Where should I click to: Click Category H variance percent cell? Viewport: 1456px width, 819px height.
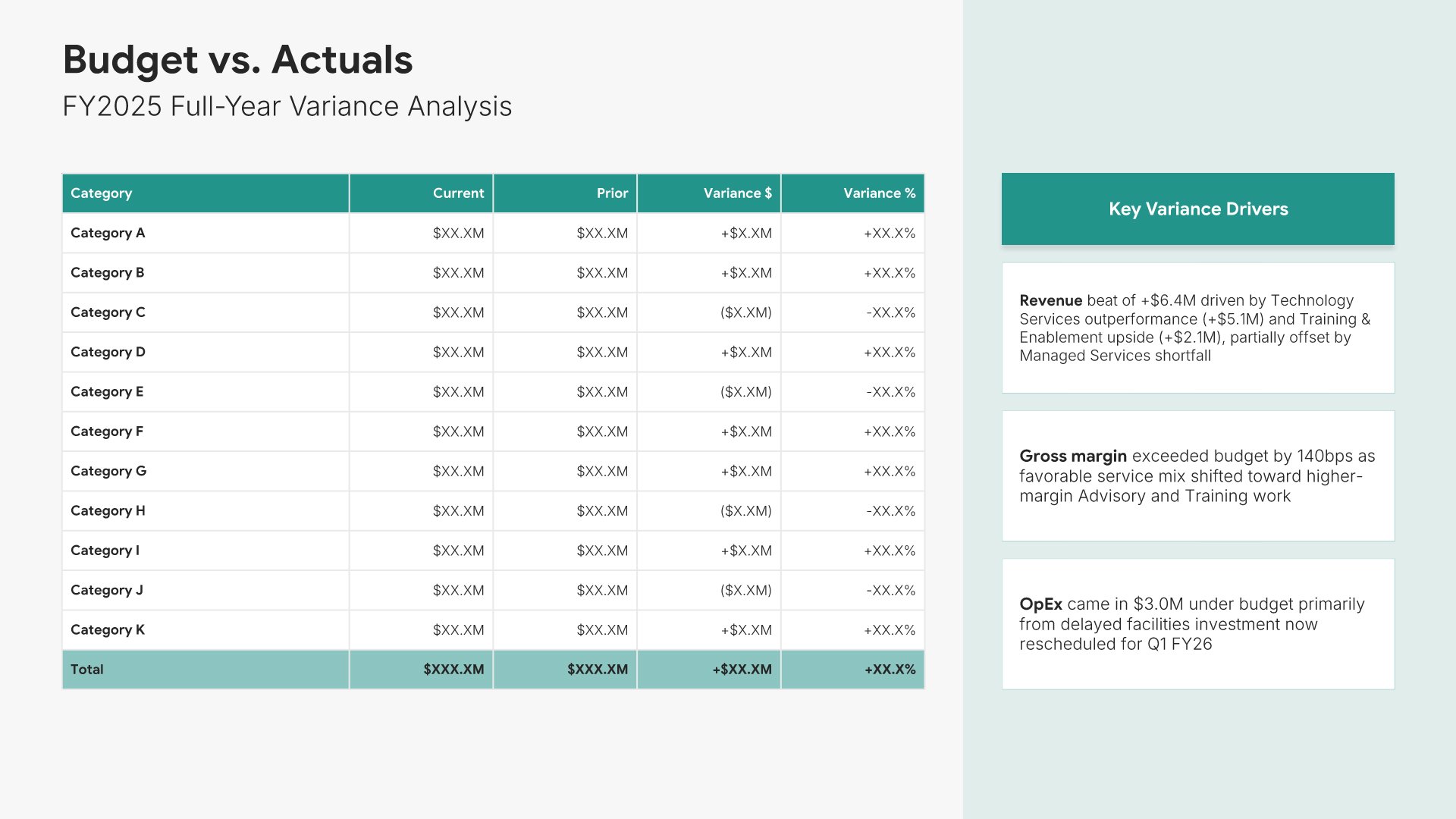point(890,511)
